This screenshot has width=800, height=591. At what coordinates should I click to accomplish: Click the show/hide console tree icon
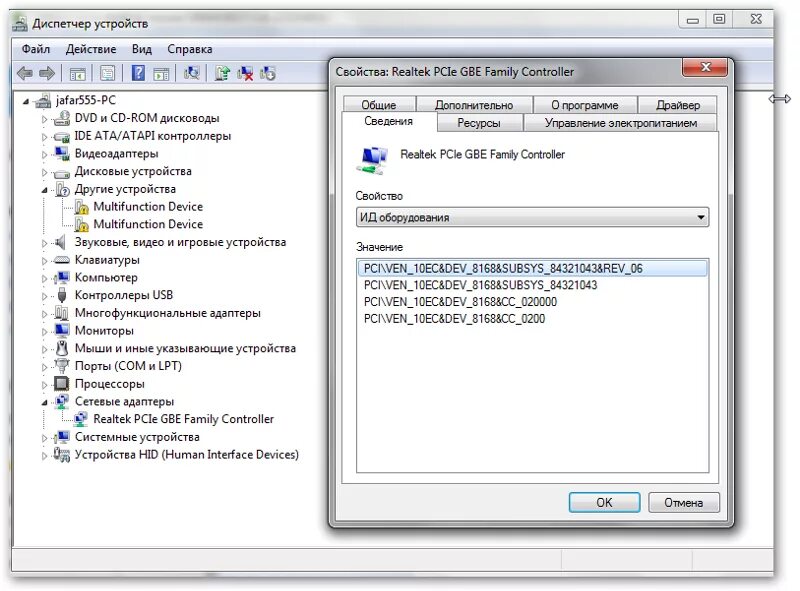[77, 73]
